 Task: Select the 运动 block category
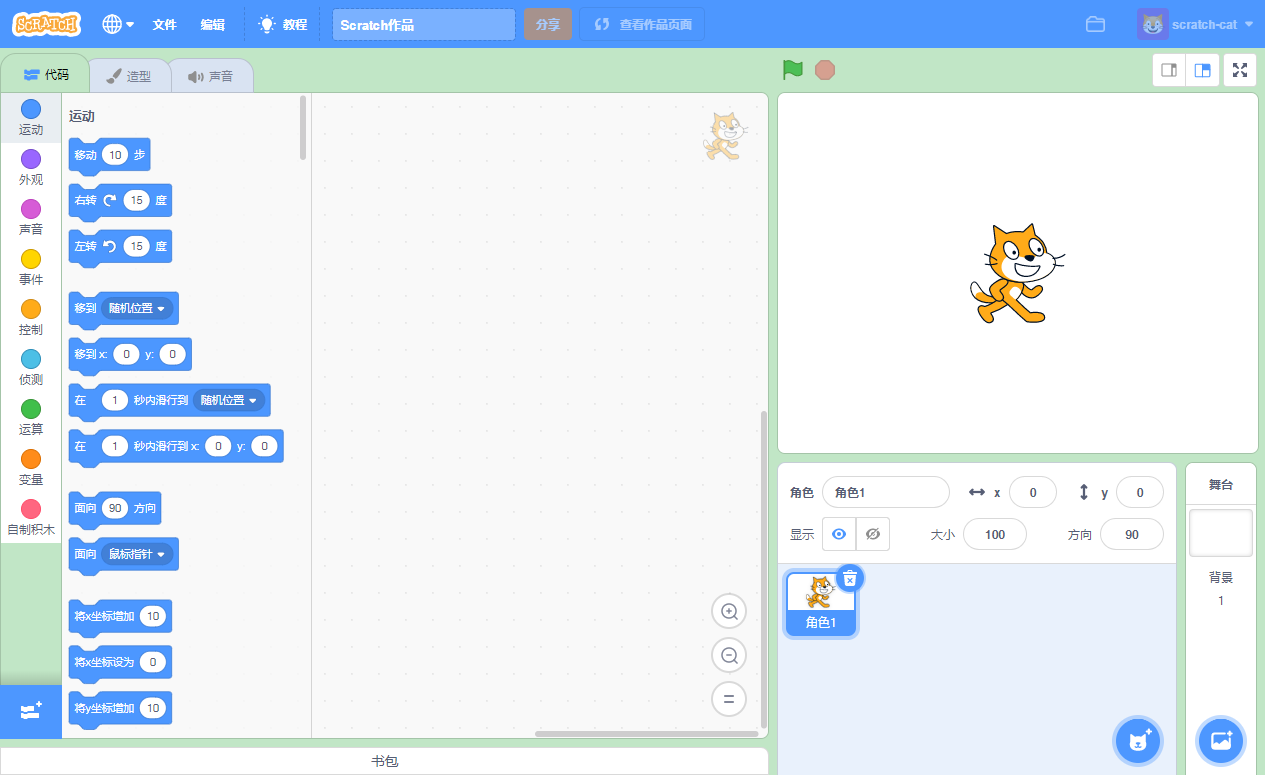click(x=31, y=118)
